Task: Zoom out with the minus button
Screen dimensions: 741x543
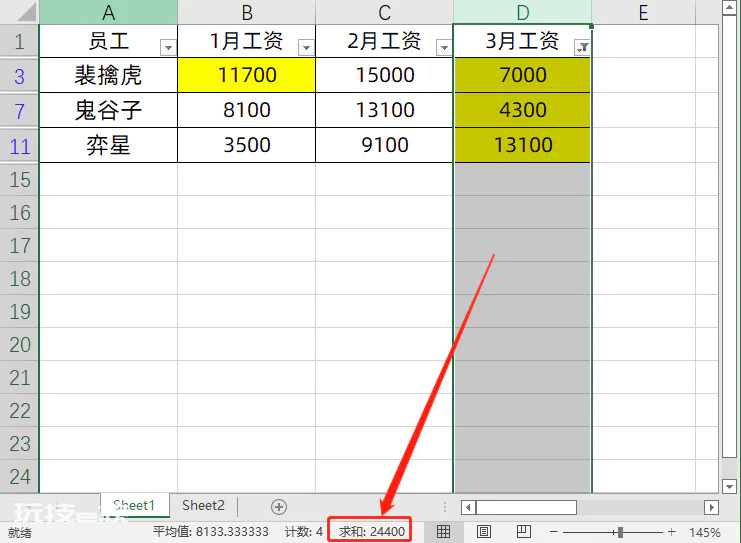Action: point(554,532)
